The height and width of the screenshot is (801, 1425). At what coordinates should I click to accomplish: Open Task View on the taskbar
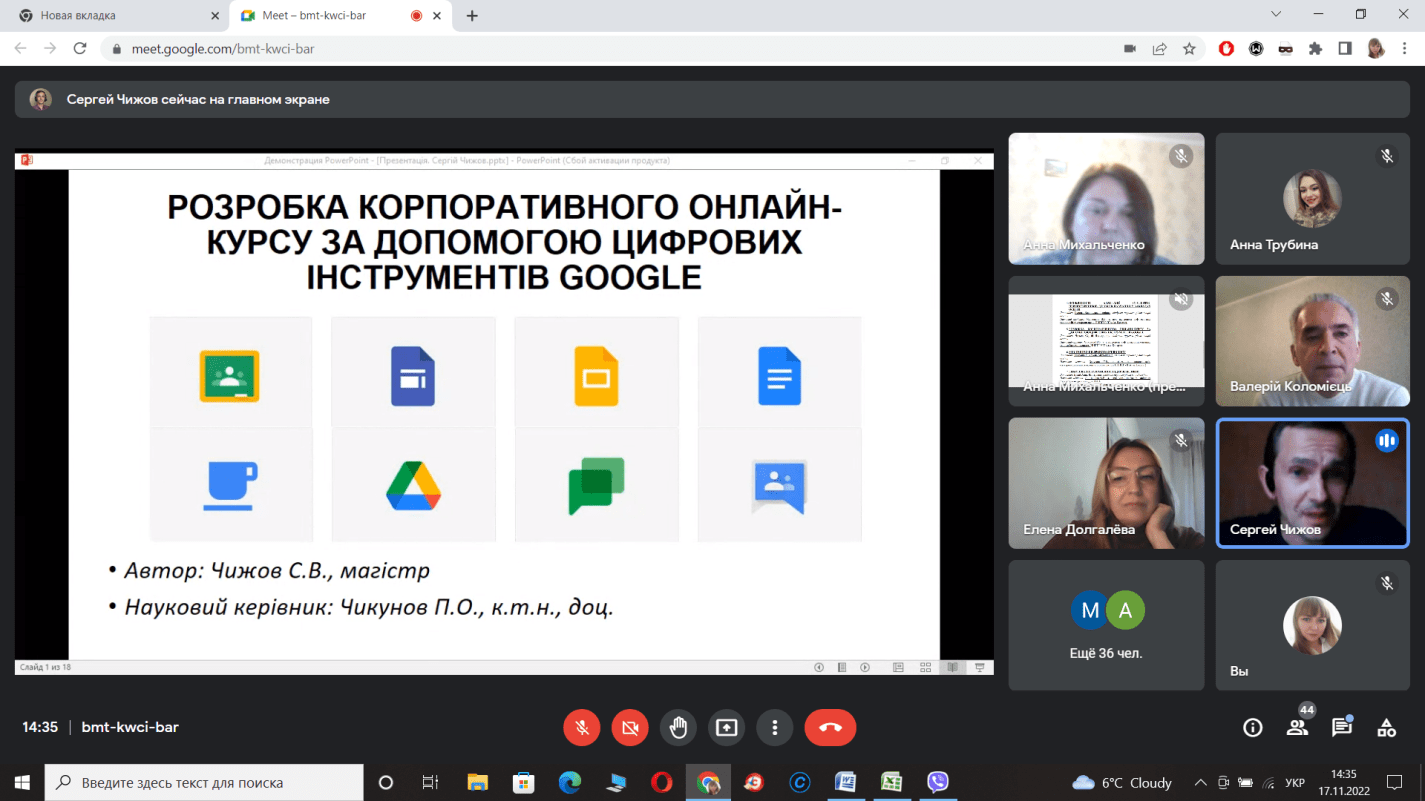click(430, 783)
